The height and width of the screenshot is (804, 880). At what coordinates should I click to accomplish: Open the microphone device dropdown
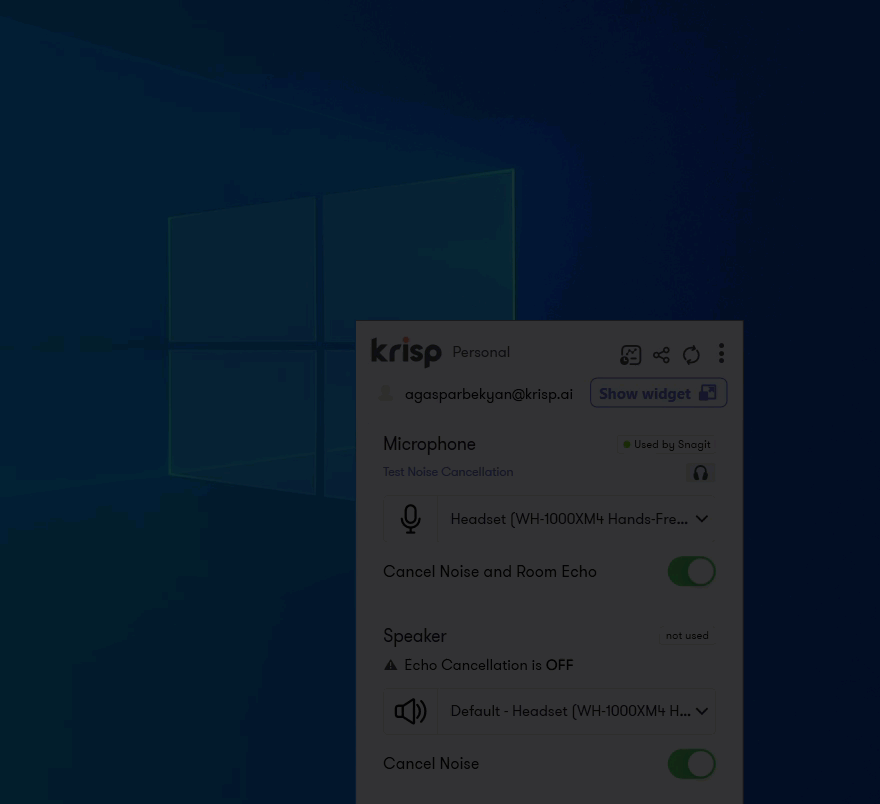[576, 519]
